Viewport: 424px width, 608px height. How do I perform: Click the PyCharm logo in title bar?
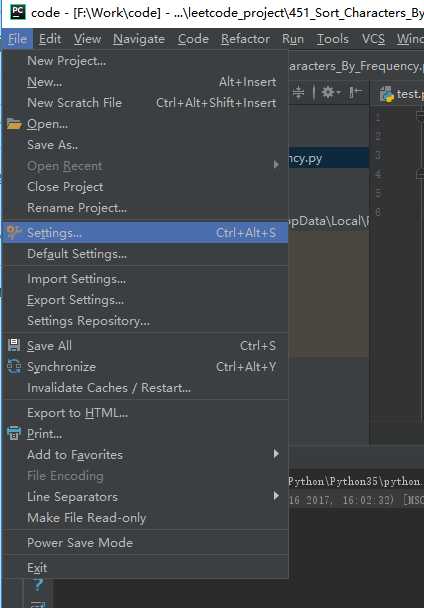[17, 12]
